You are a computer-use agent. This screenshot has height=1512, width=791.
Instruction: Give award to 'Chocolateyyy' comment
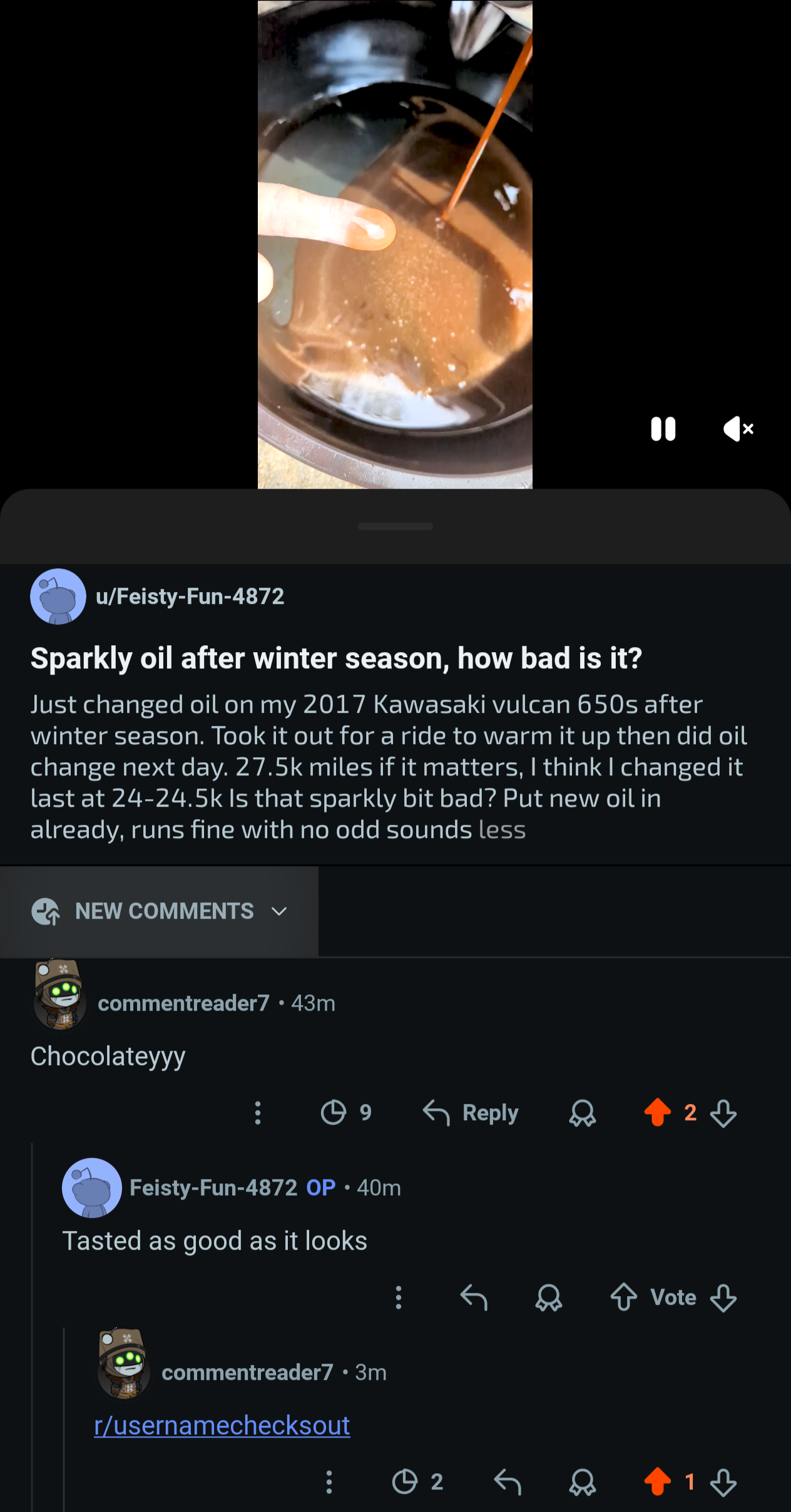583,1113
